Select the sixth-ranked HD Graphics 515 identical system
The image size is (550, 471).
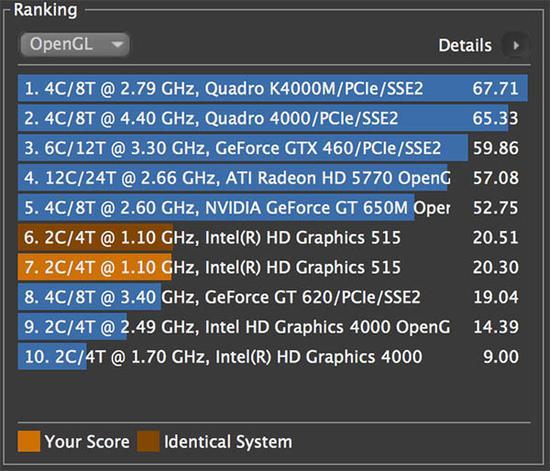(x=273, y=237)
